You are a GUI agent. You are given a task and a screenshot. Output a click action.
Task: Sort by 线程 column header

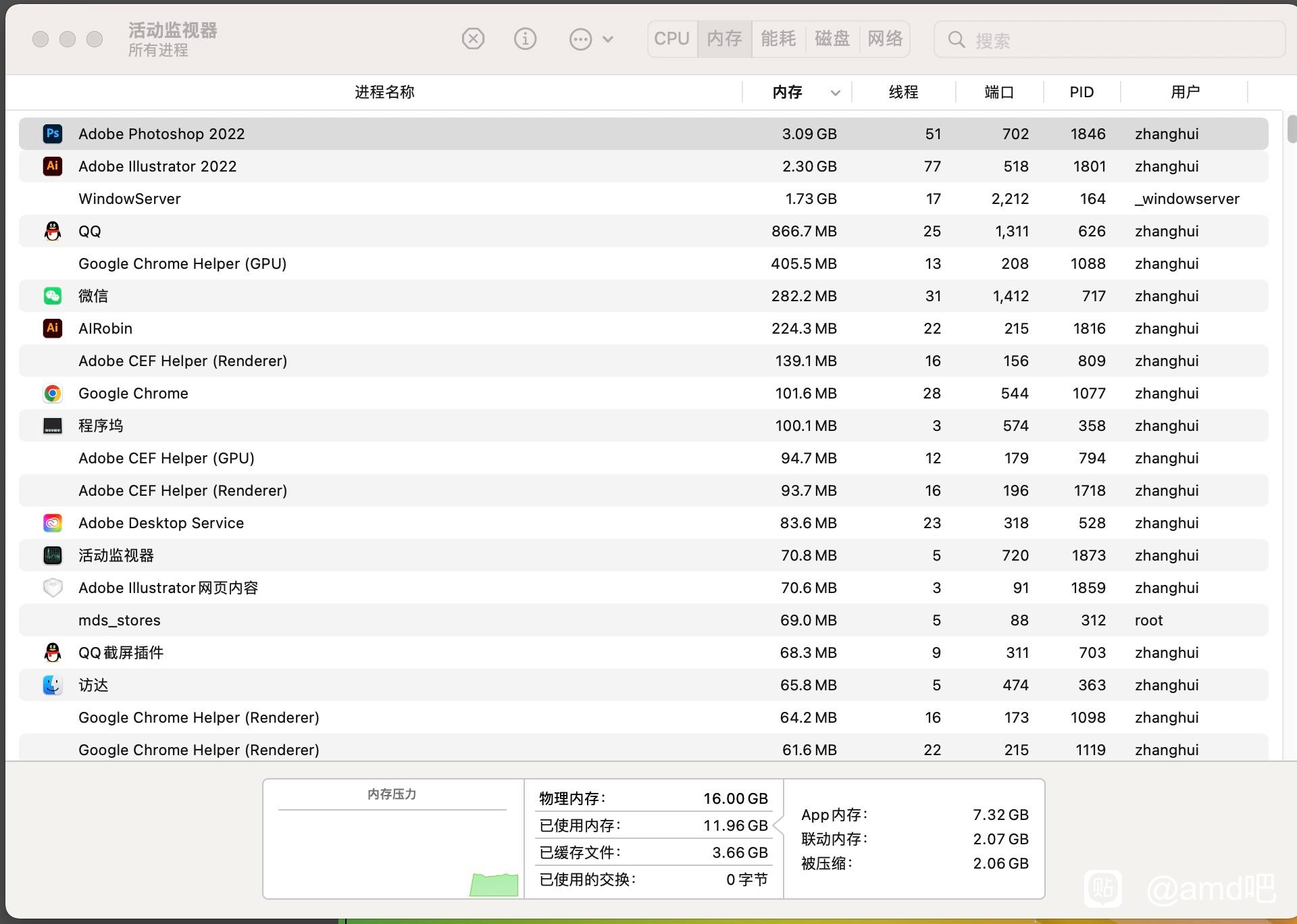point(903,92)
